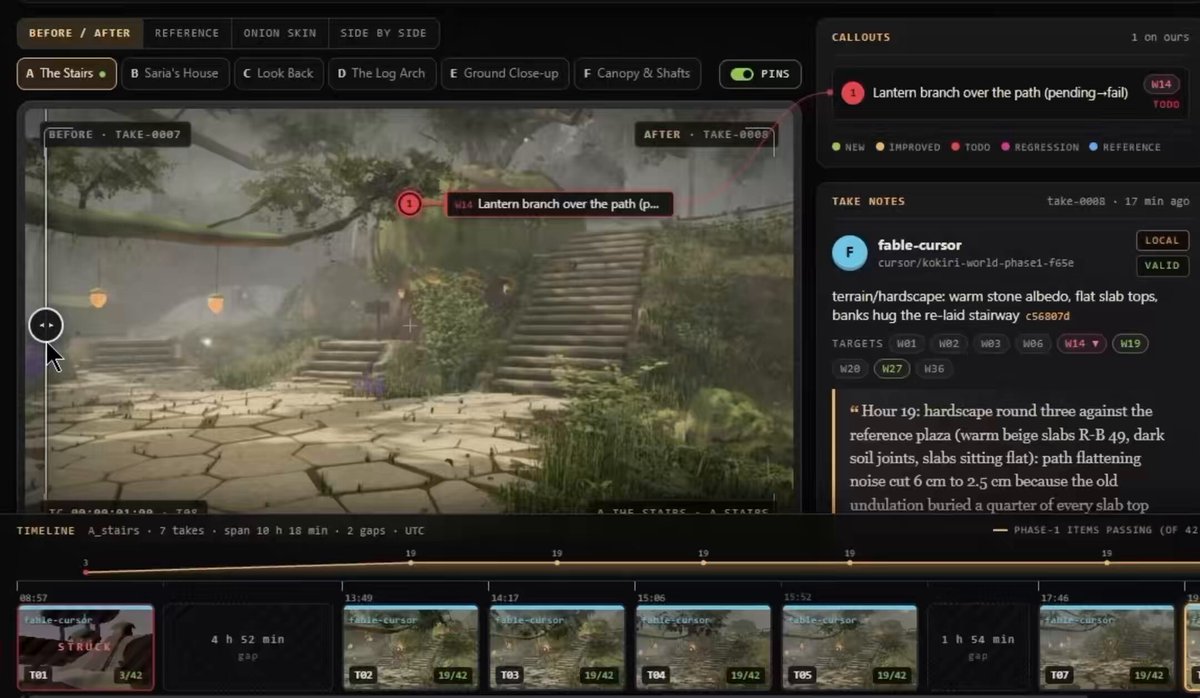Select the E Ground Close-up shot
This screenshot has height=698, width=1200.
click(505, 74)
